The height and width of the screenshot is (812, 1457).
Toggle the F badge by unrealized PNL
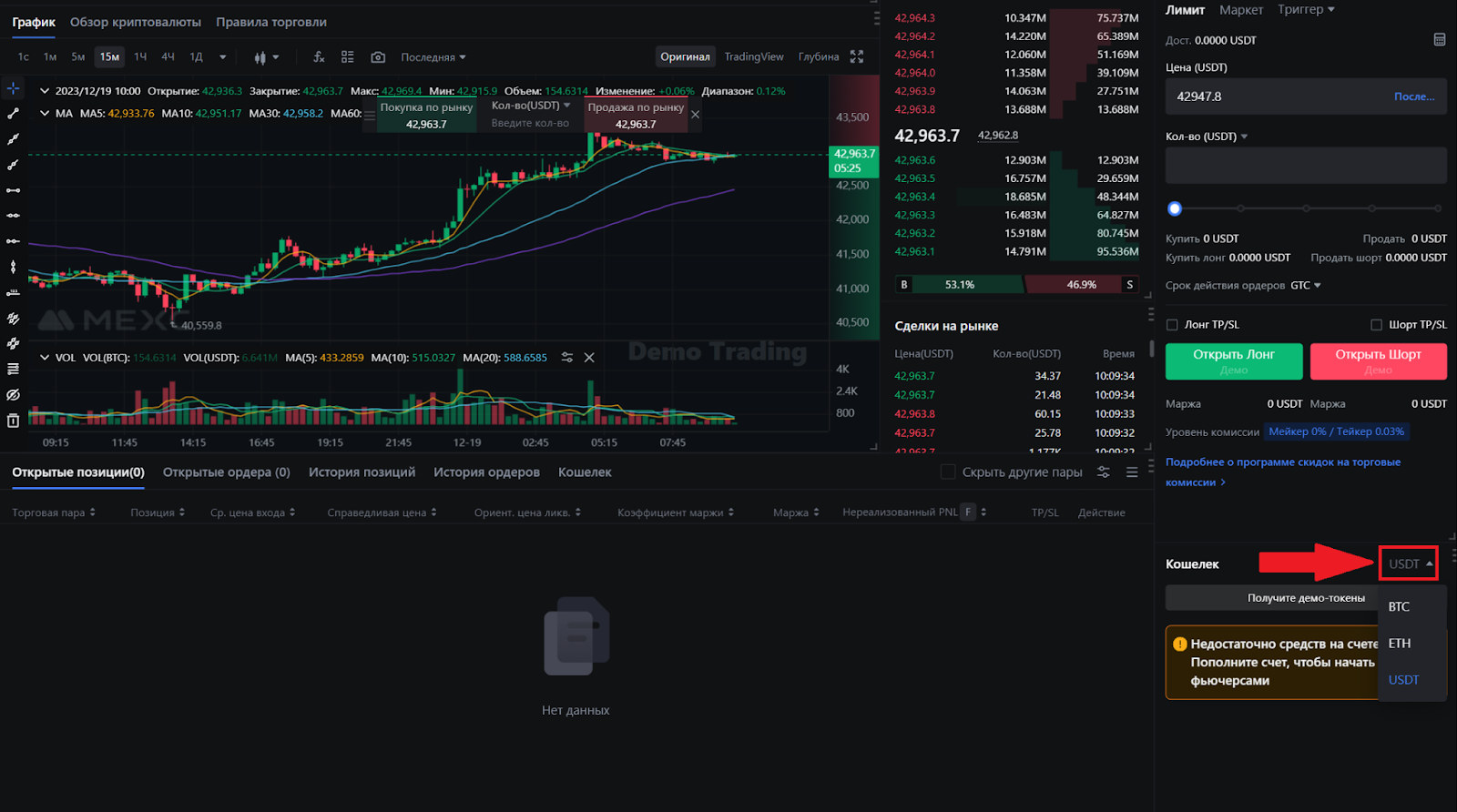(969, 512)
